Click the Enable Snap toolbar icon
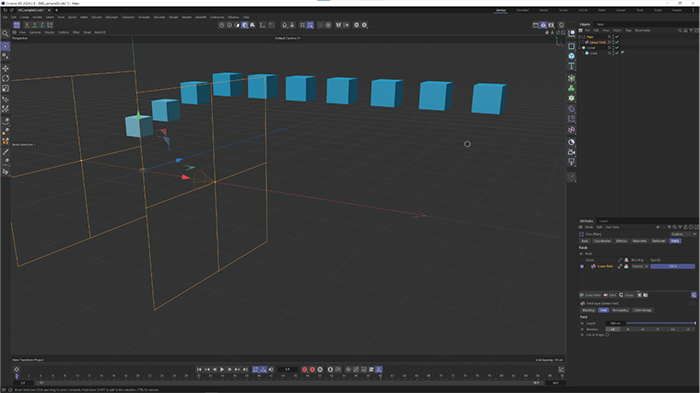Viewport: 700px width, 393px height. 284,25
